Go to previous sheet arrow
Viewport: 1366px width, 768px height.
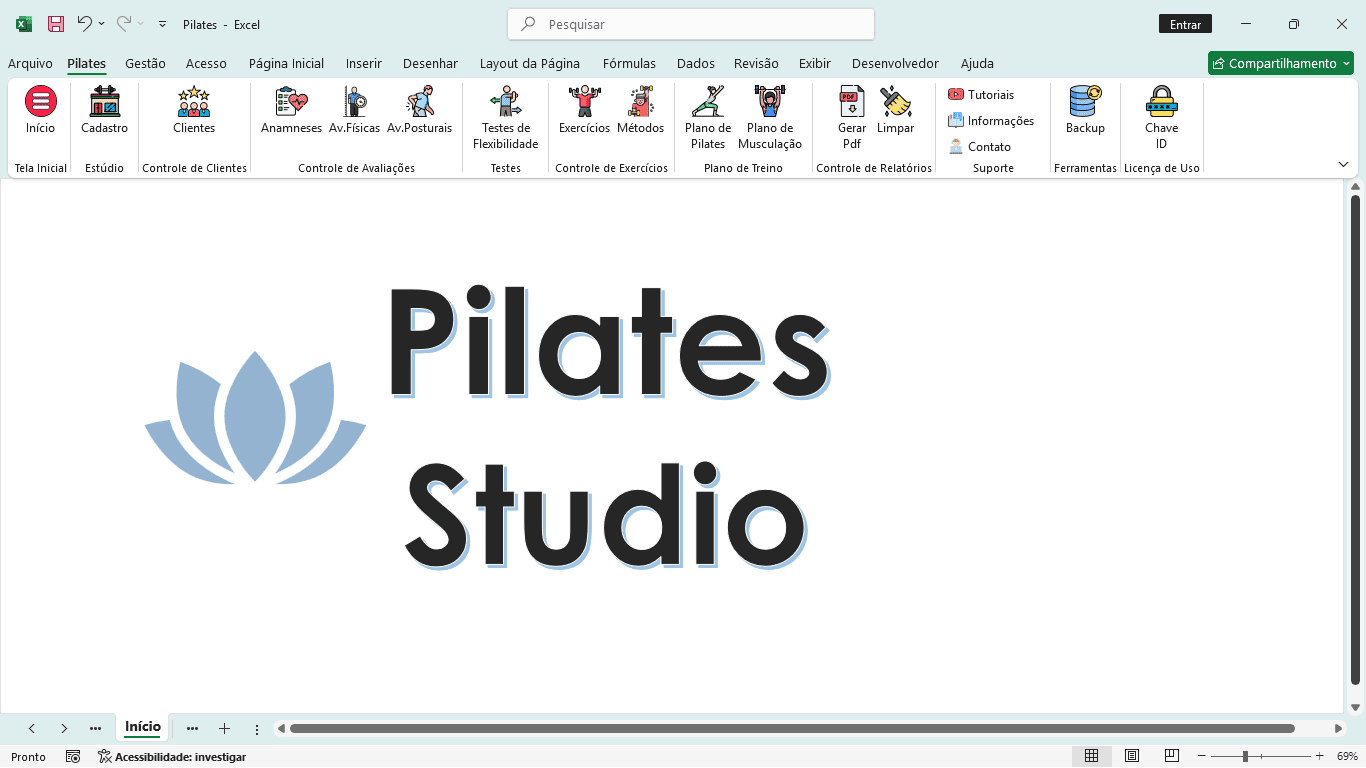[32, 729]
